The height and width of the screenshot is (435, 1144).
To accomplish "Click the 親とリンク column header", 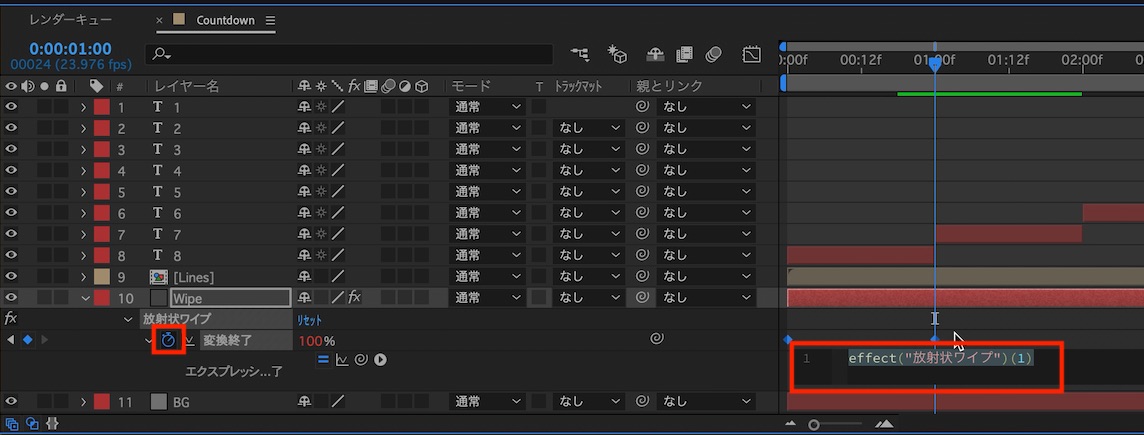I will 669,86.
